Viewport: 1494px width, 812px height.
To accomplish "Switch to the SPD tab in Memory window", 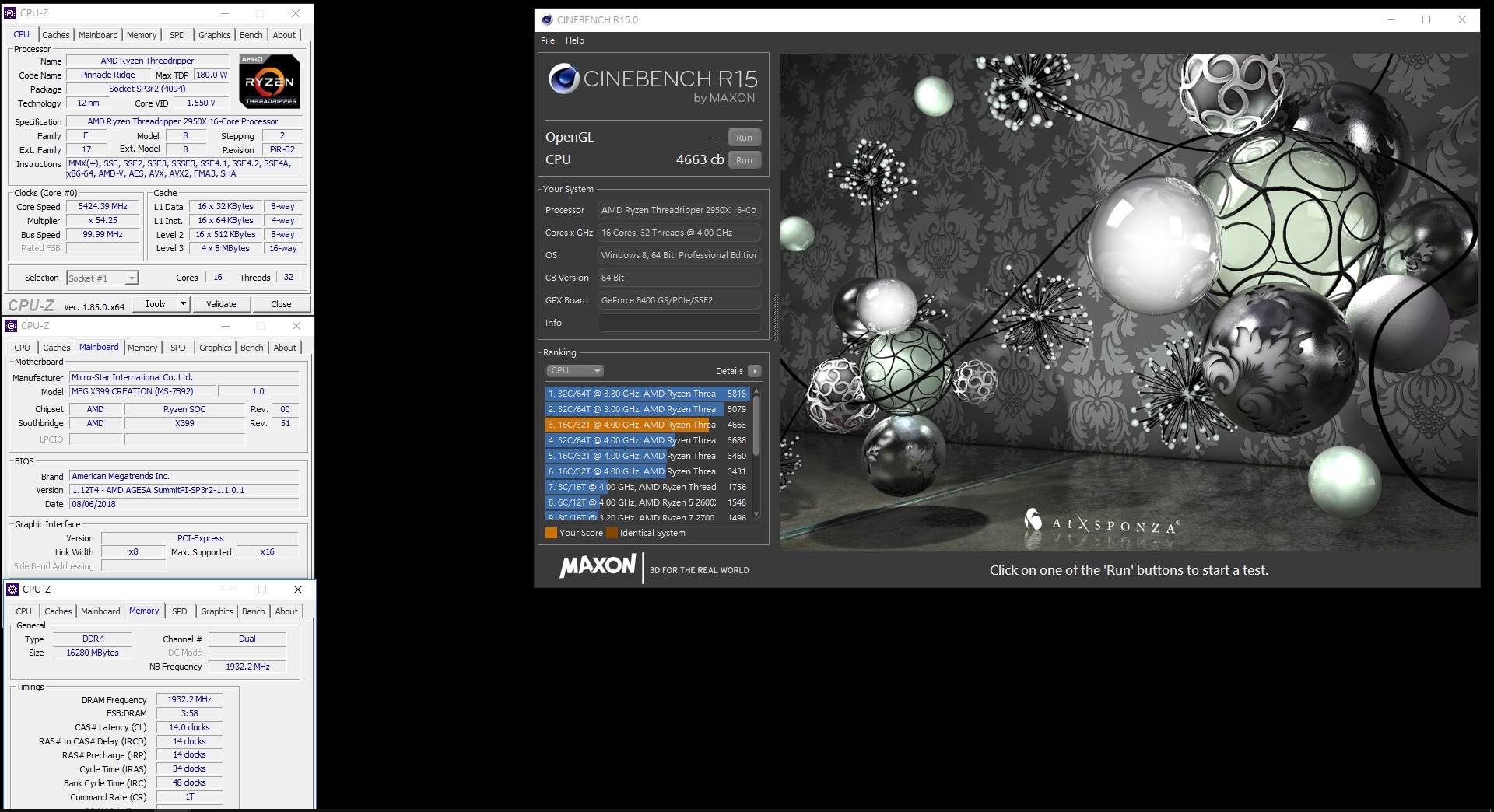I will point(180,611).
